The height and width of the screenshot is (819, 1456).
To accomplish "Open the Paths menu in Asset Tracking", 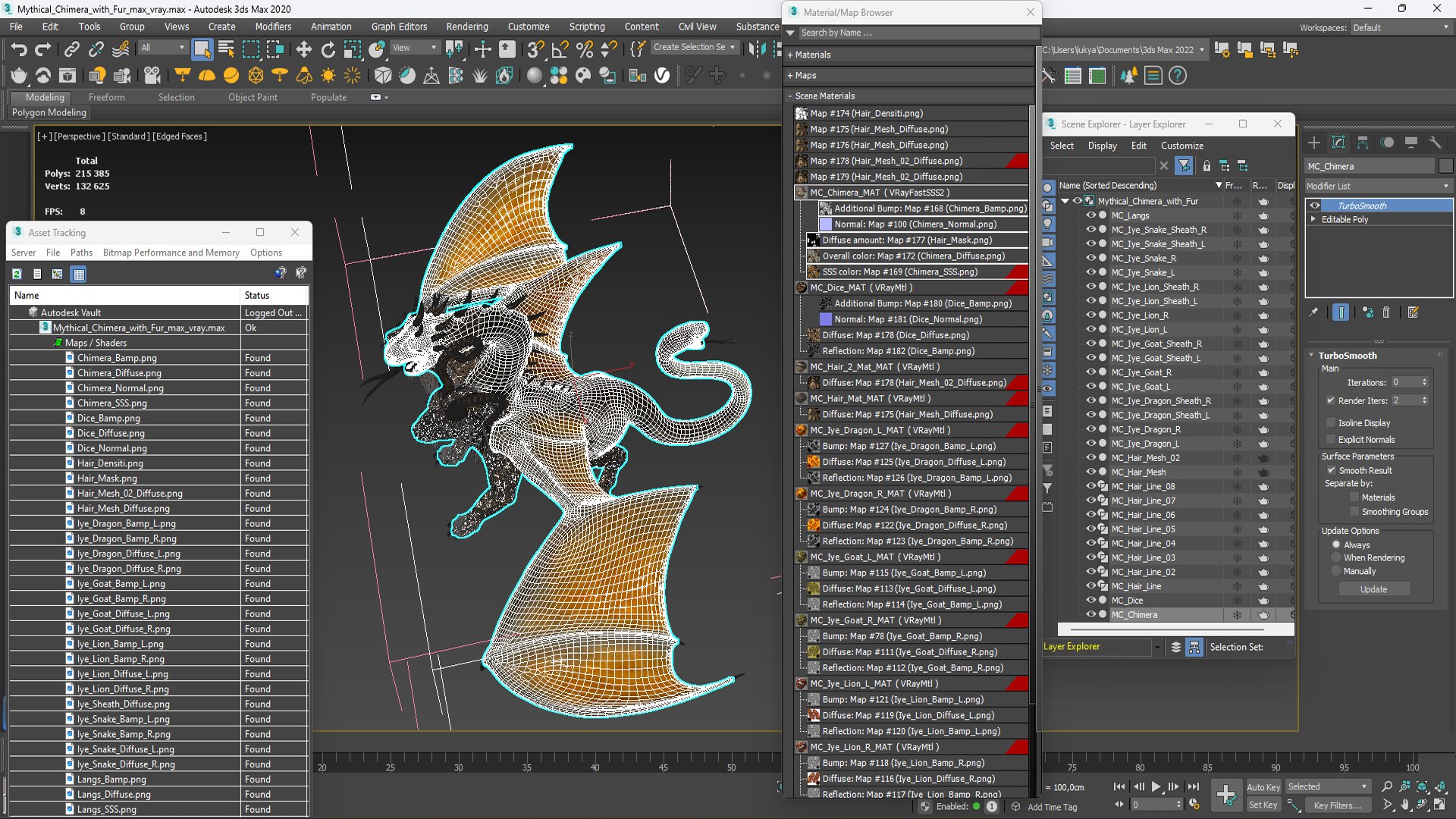I will [81, 253].
